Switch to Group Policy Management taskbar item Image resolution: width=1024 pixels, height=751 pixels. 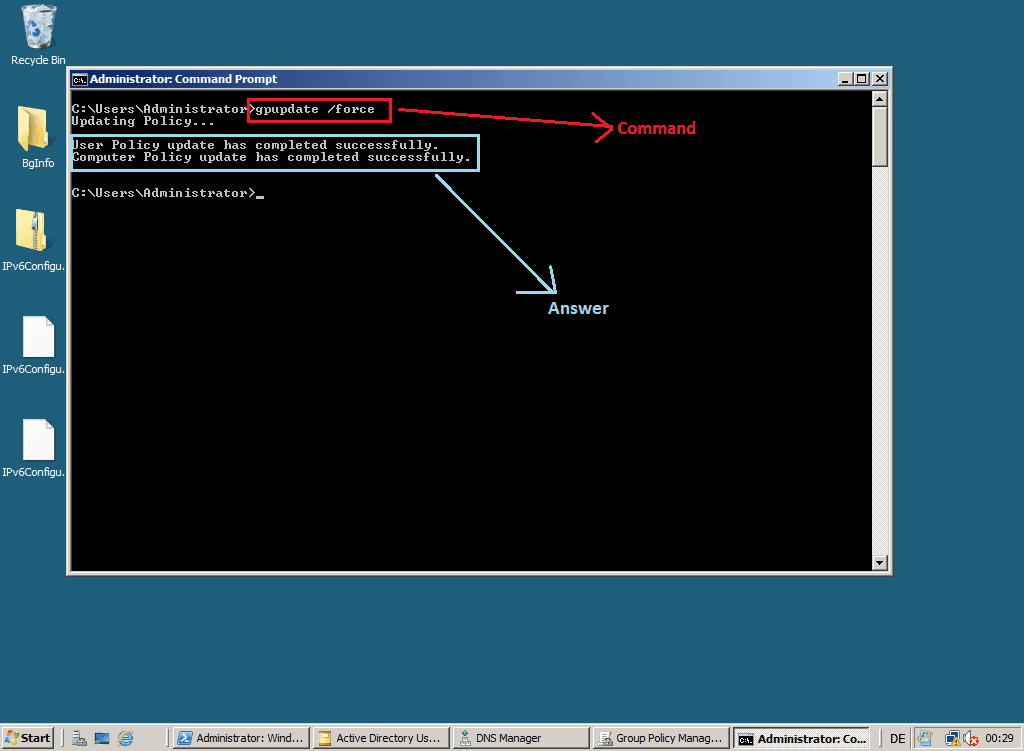(x=658, y=738)
